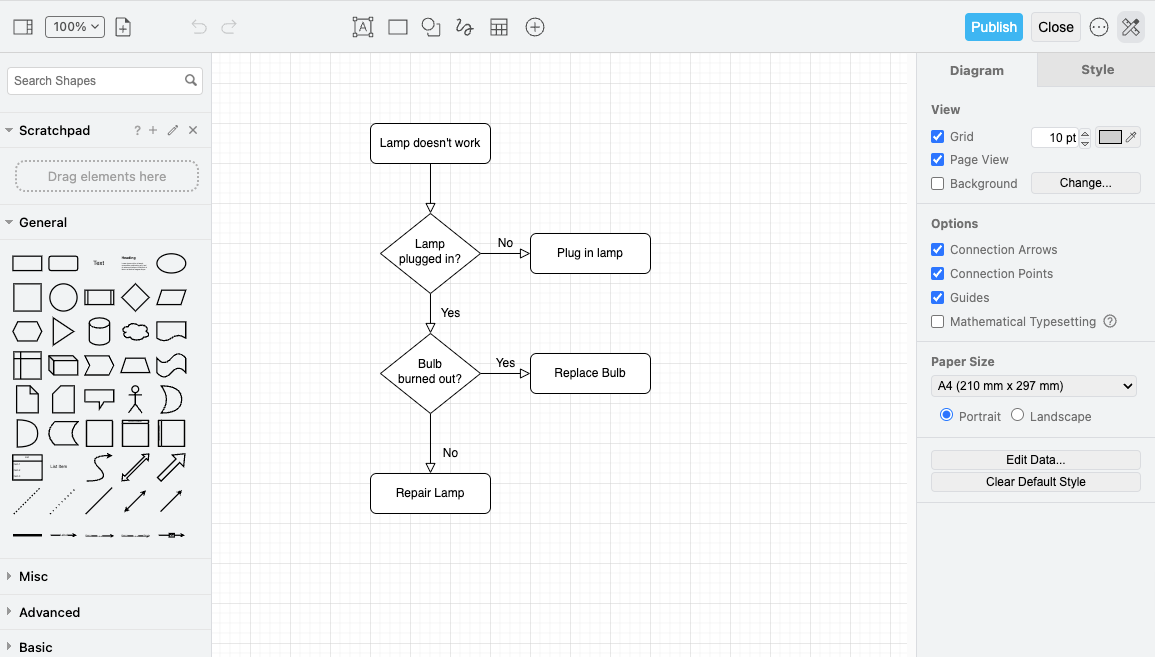Enable Mathematical Typesetting

[937, 321]
